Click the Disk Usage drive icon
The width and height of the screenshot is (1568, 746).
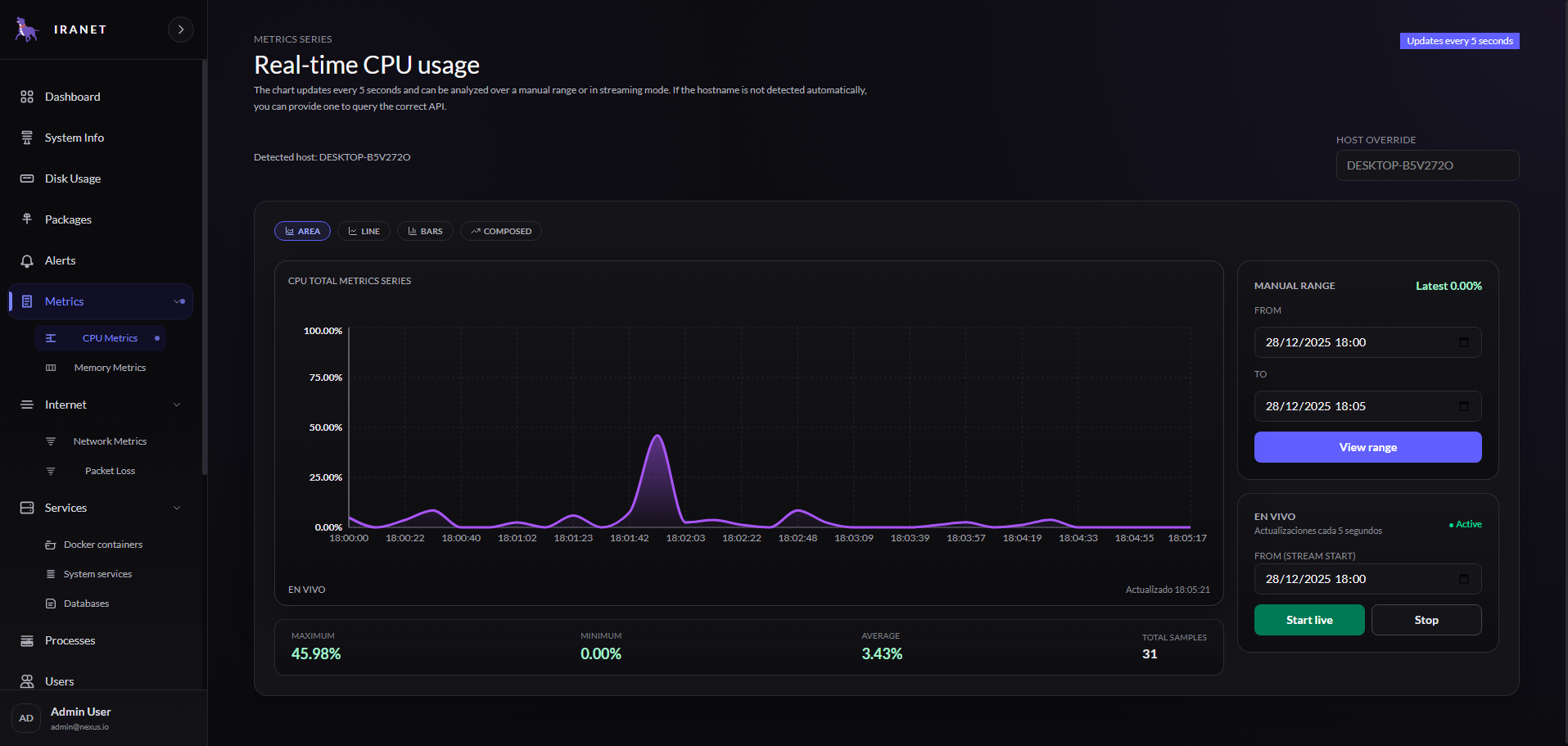pos(27,179)
